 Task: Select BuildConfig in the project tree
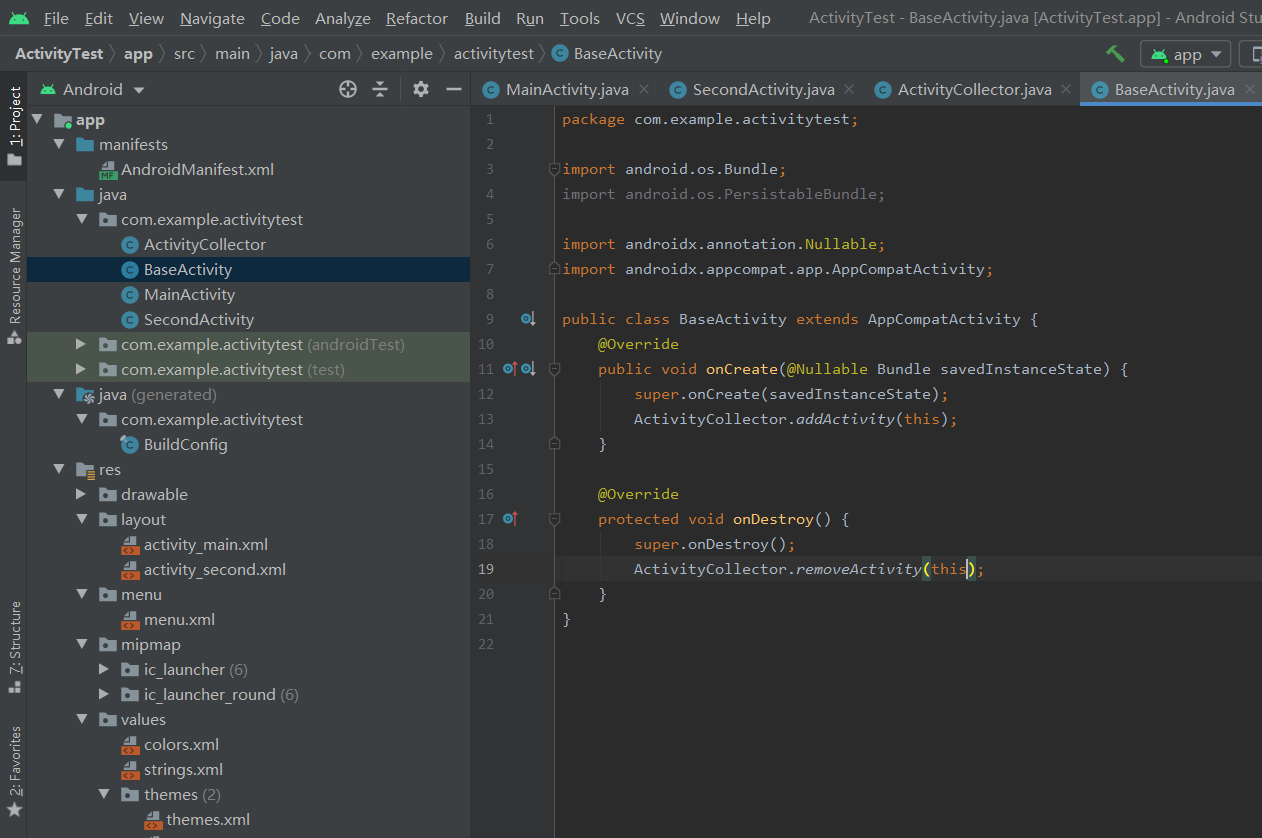186,445
